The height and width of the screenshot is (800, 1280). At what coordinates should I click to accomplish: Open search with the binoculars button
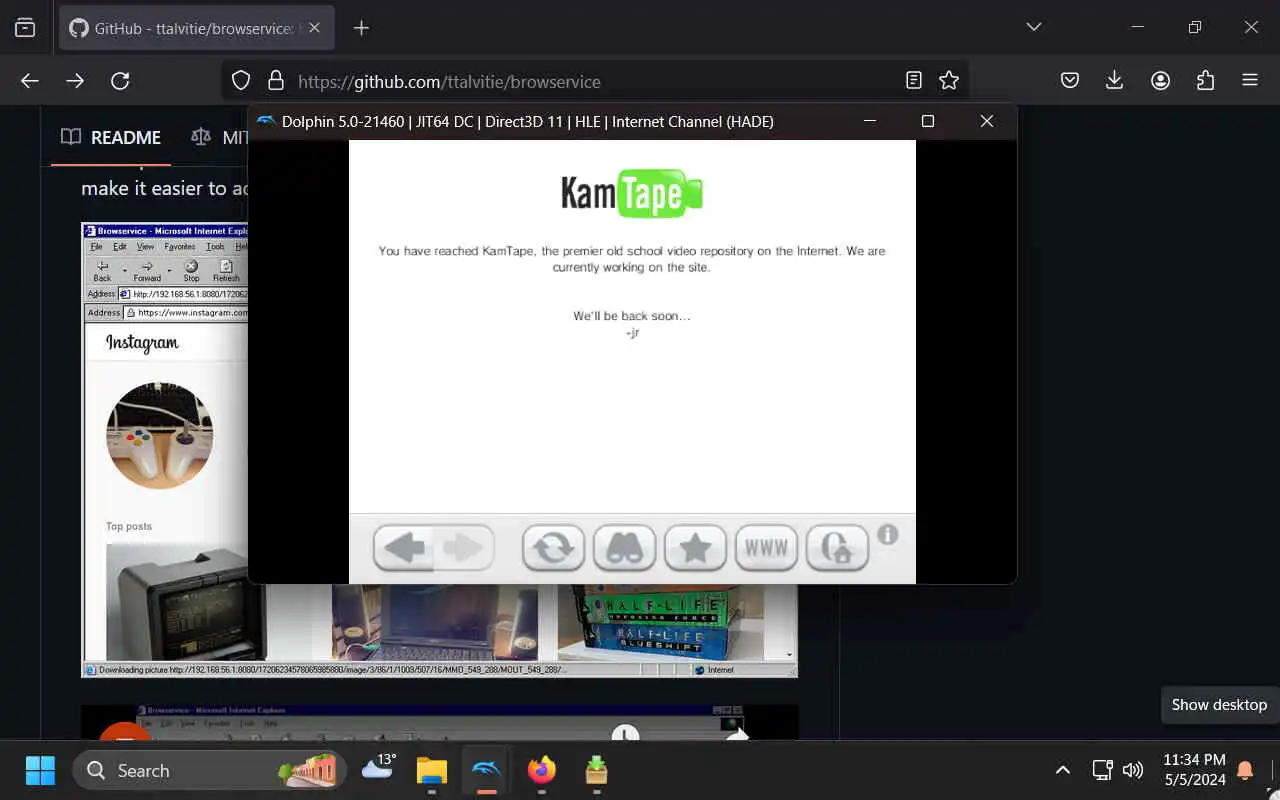click(x=624, y=548)
